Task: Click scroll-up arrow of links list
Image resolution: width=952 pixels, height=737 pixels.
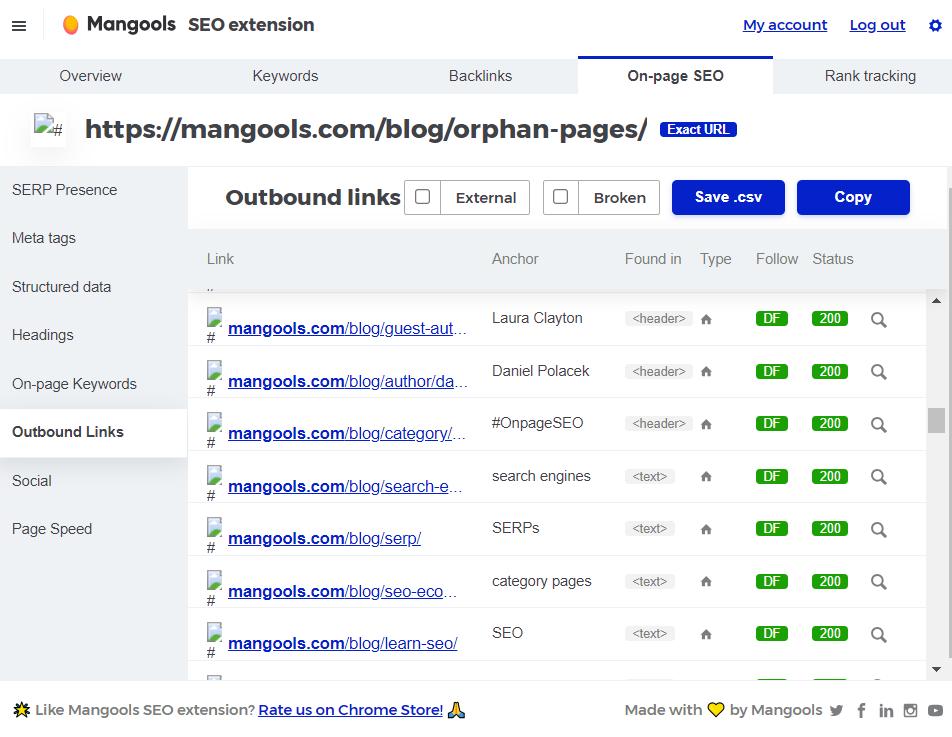Action: pyautogui.click(x=936, y=301)
